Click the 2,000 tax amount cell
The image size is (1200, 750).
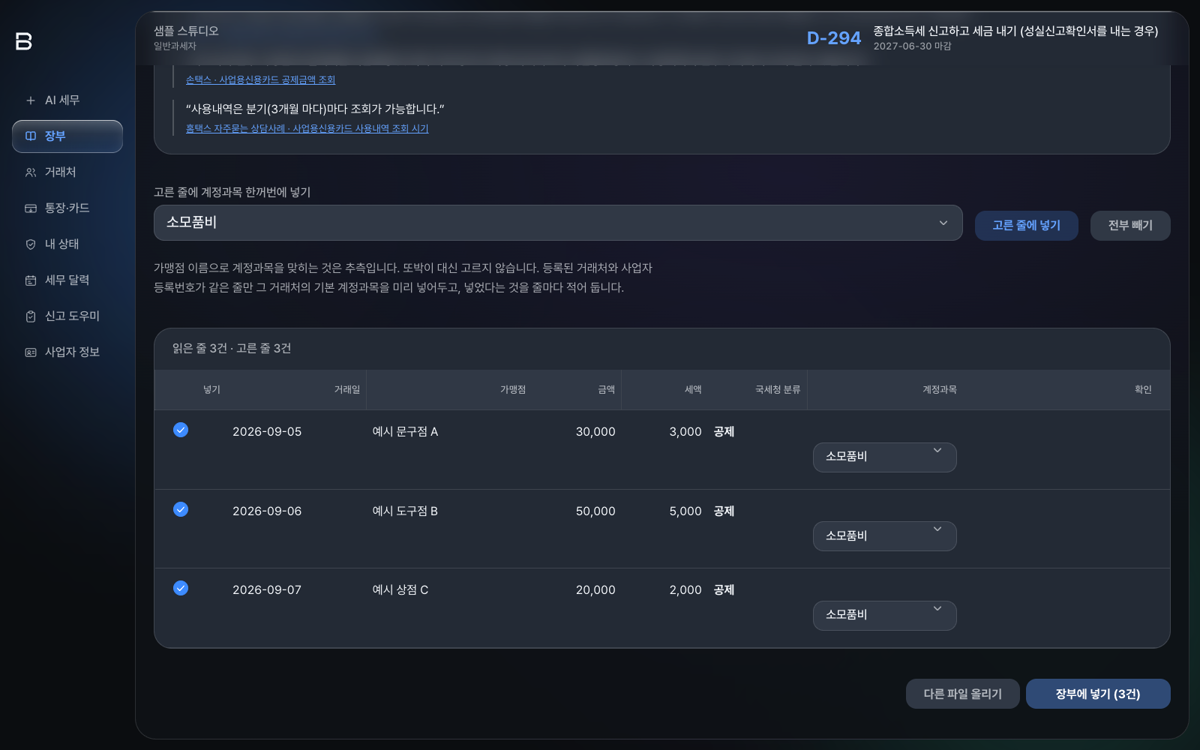(686, 590)
